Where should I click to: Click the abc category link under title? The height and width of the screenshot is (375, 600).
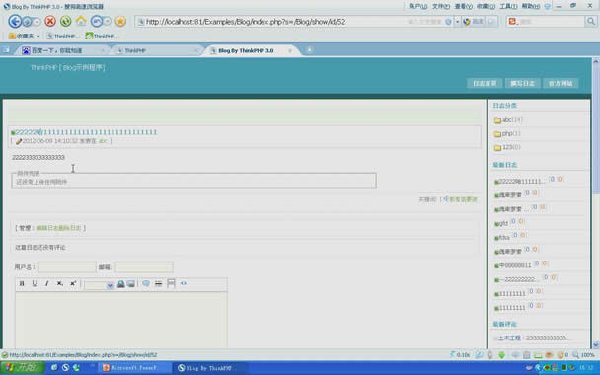(x=103, y=141)
